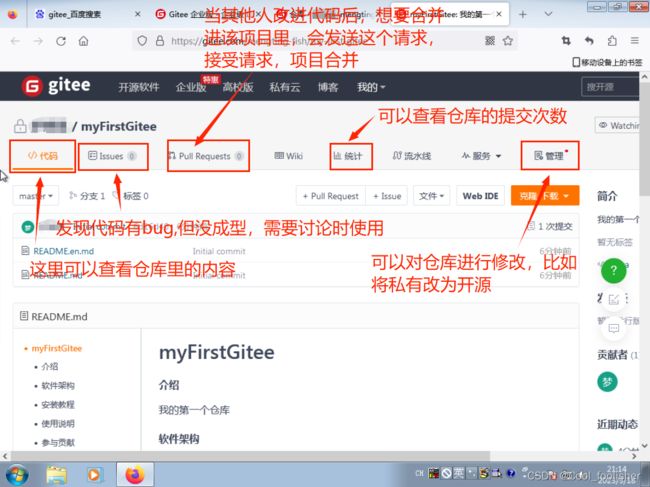Image resolution: width=650 pixels, height=487 pixels.
Task: Click the green help question mark button
Action: click(614, 271)
